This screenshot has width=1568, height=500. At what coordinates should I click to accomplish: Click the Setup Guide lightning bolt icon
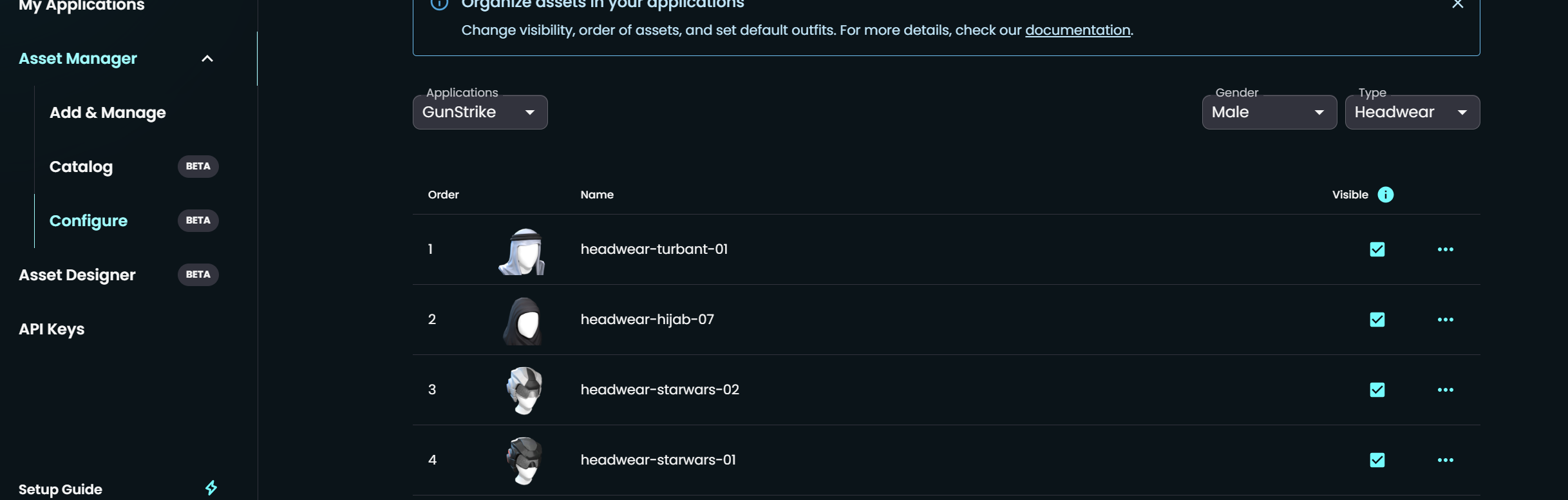(211, 488)
